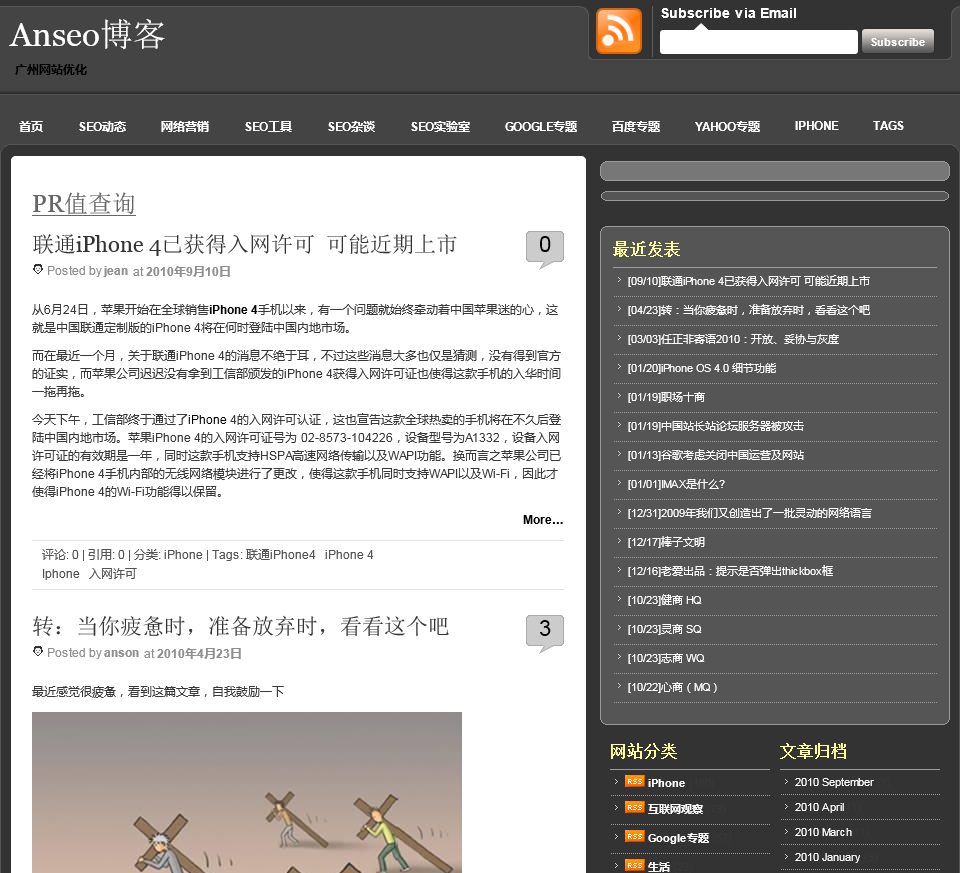Open 2010 January archive
960x873 pixels.
tap(827, 857)
